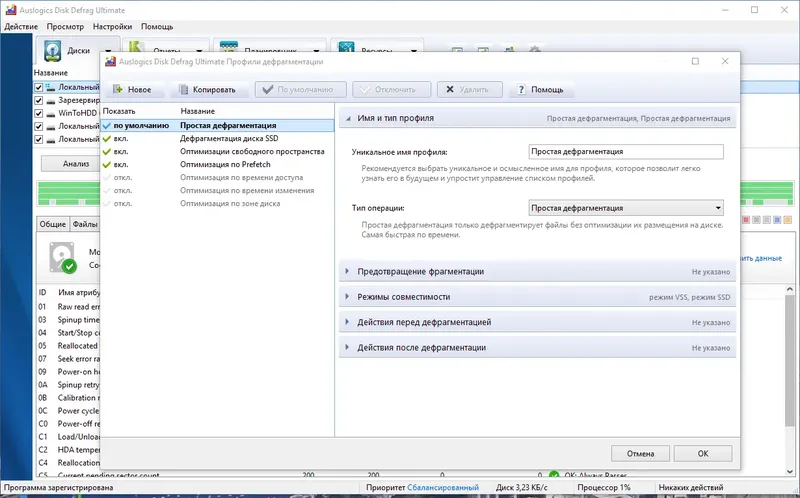The width and height of the screenshot is (800, 498).
Task: Open the Действие menu
Action: [21, 27]
